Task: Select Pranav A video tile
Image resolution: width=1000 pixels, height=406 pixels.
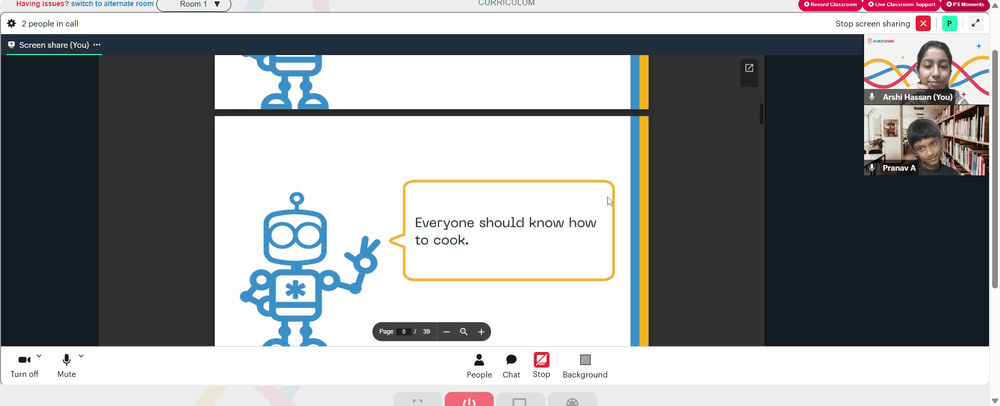Action: click(925, 140)
